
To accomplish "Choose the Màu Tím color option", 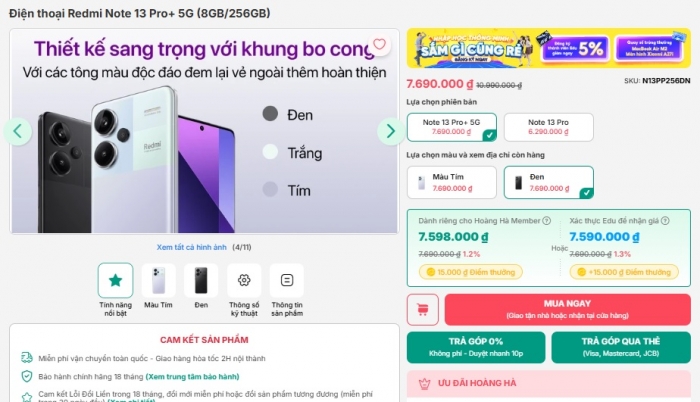I will 452,182.
